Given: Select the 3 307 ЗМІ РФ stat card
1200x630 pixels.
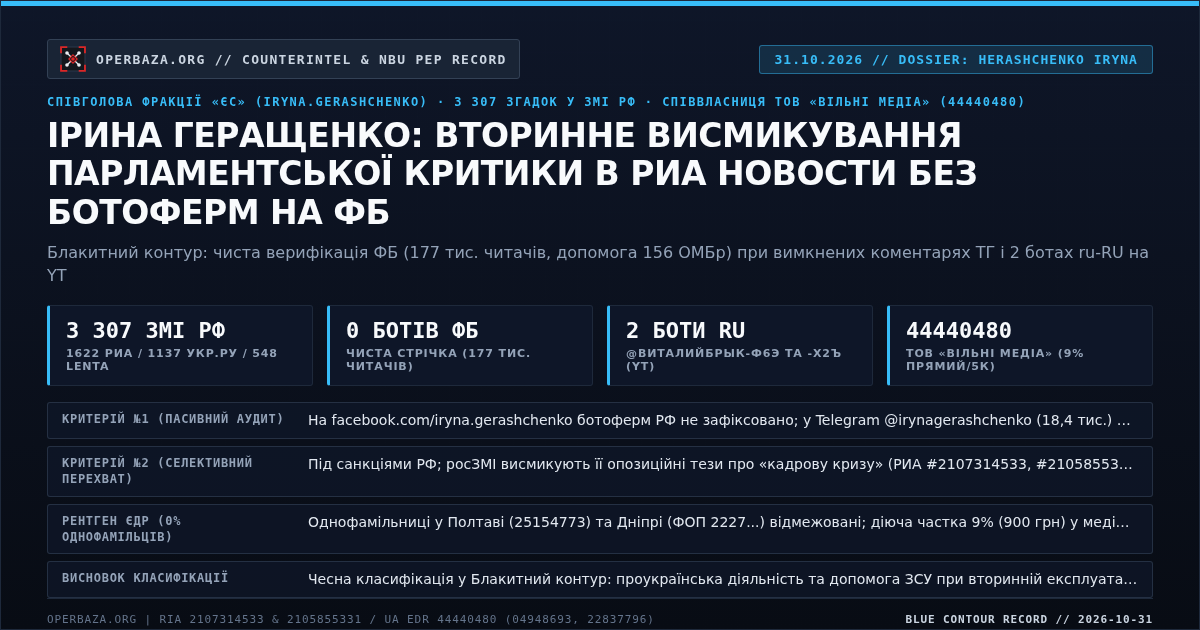Looking at the screenshot, I should 180,345.
